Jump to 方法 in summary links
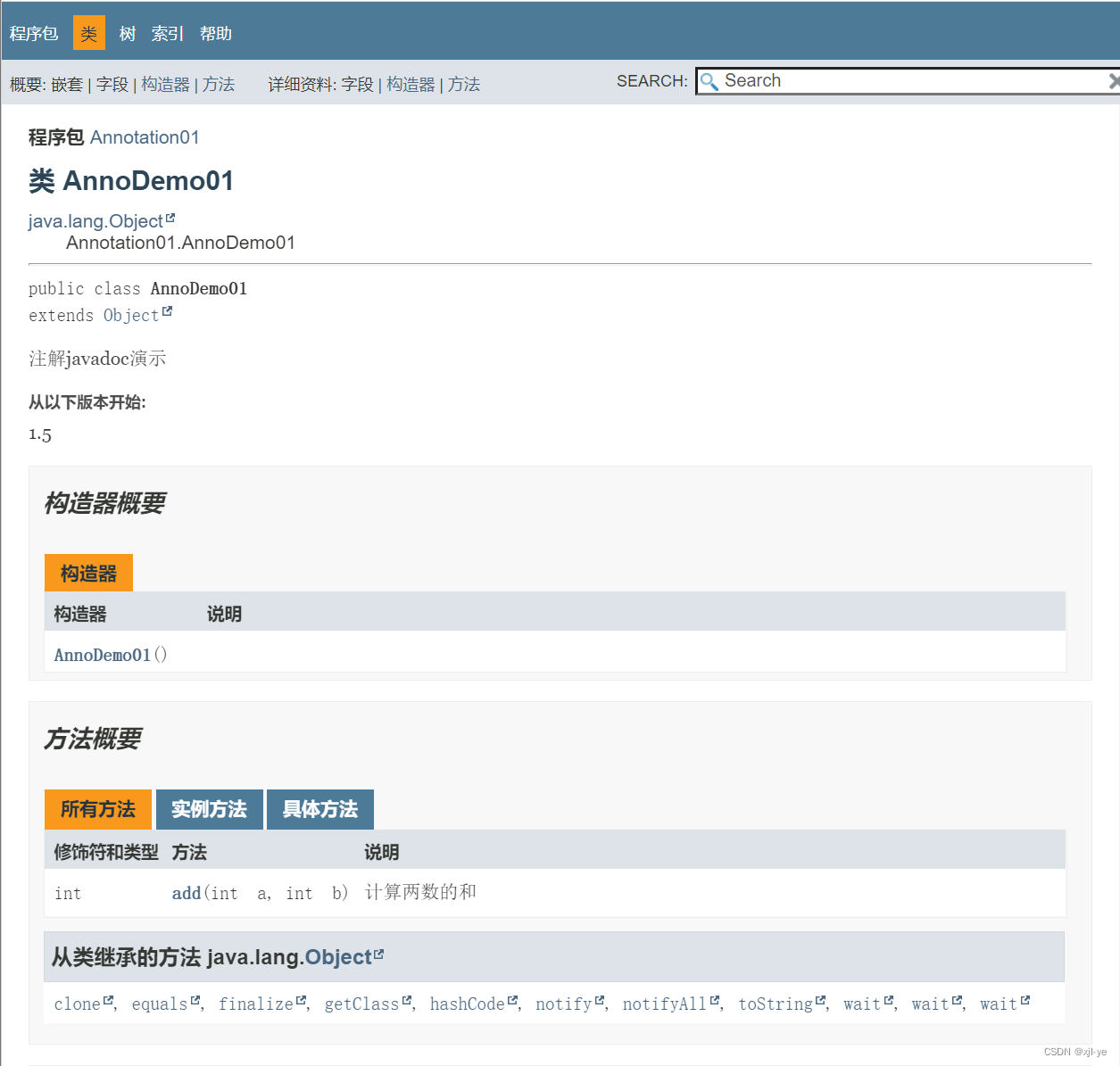Viewport: 1120px width, 1066px height. (219, 85)
